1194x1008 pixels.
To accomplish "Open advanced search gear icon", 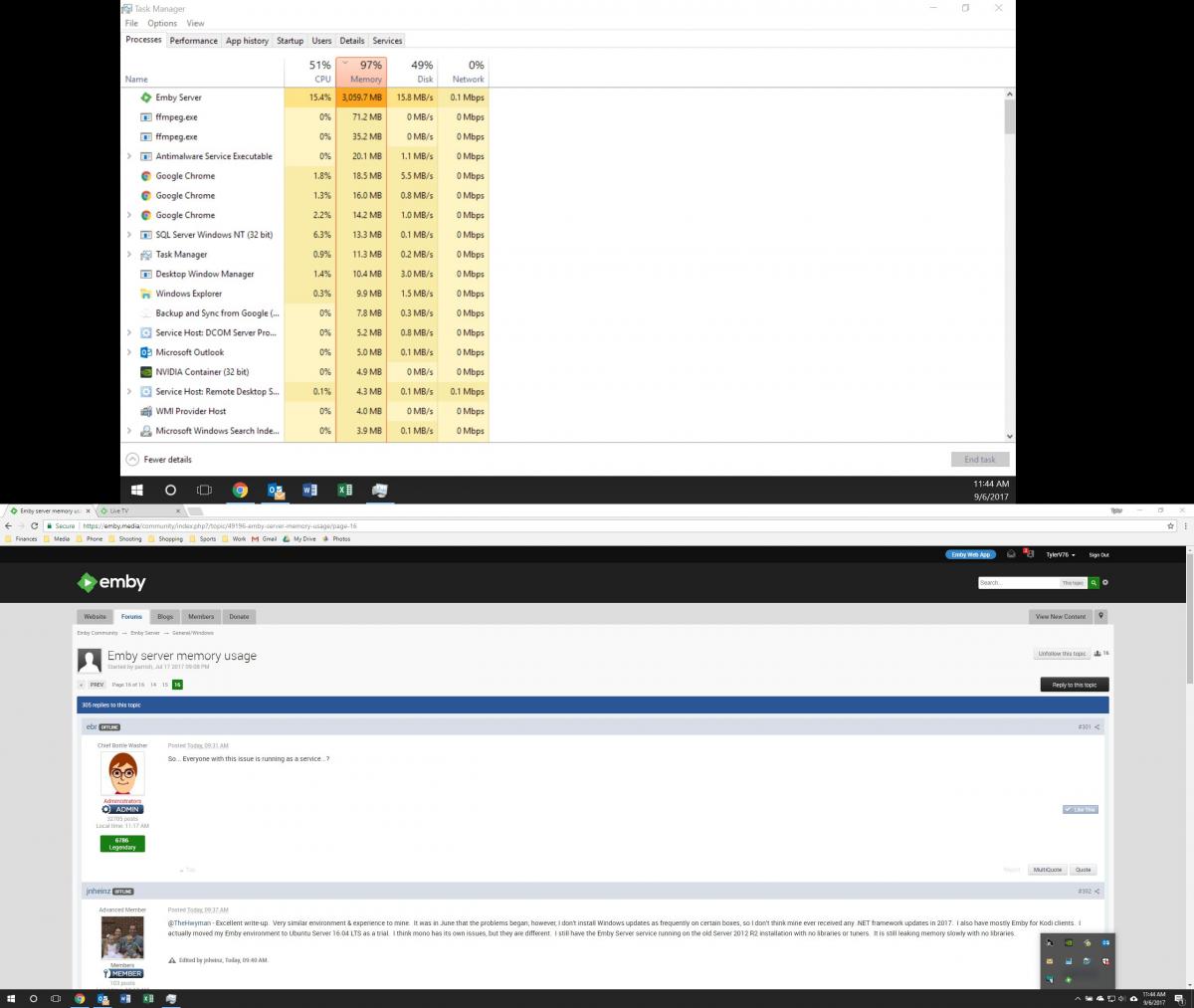I will point(1105,583).
